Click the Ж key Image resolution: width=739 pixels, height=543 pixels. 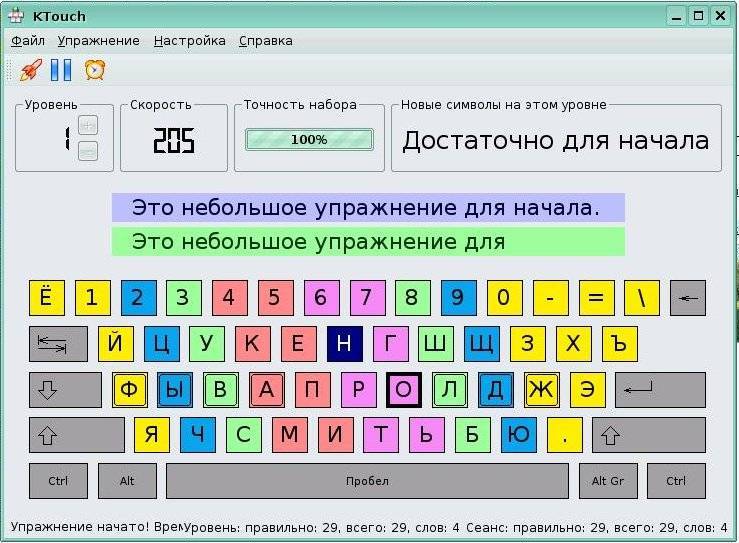[542, 390]
